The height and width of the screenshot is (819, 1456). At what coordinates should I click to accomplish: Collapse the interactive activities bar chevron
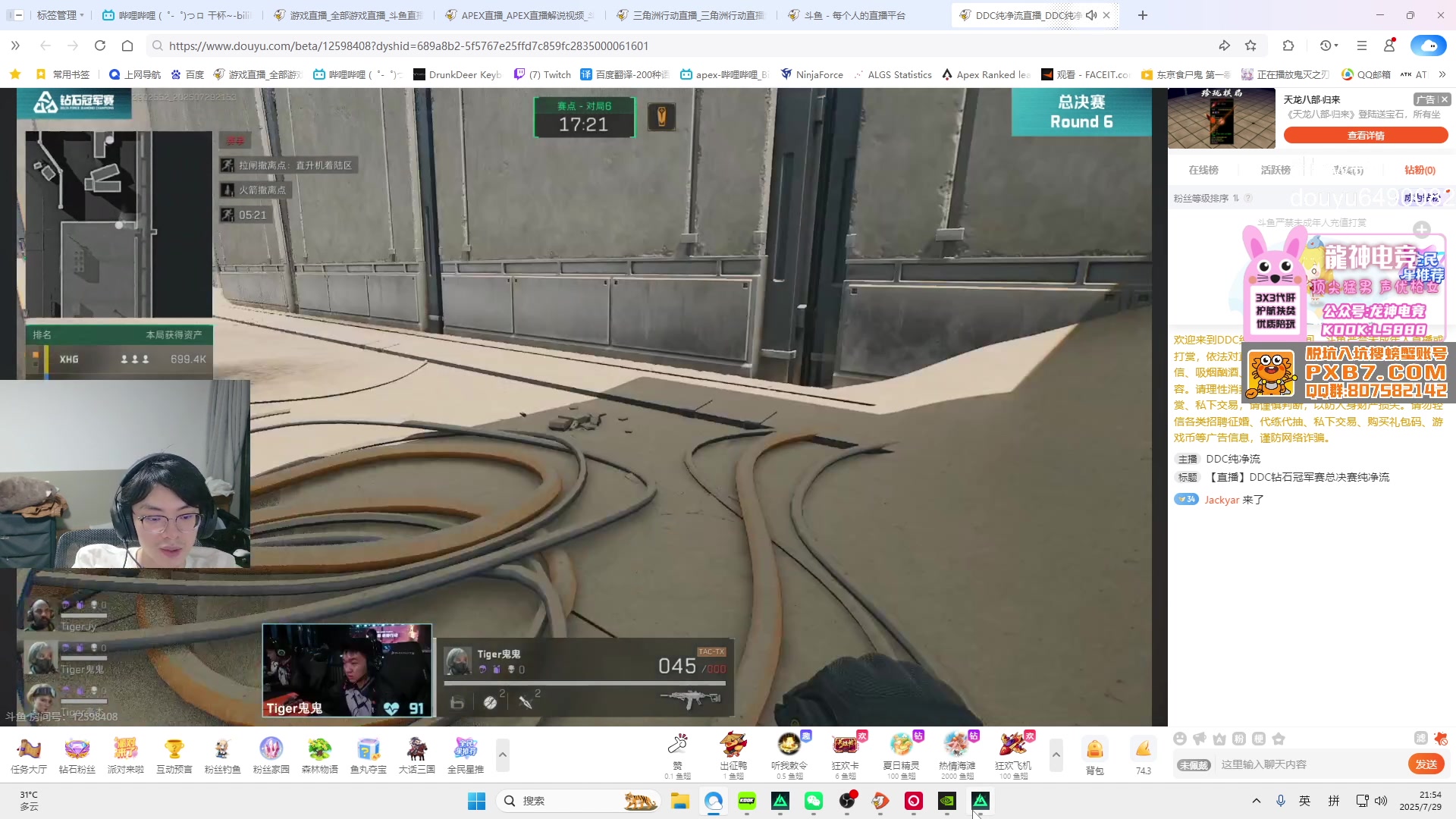point(503,755)
